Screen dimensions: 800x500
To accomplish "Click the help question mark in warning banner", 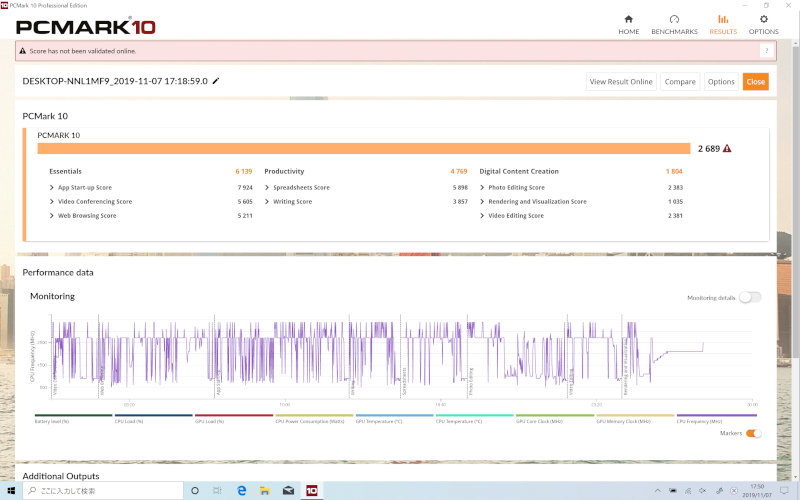I will tap(766, 51).
